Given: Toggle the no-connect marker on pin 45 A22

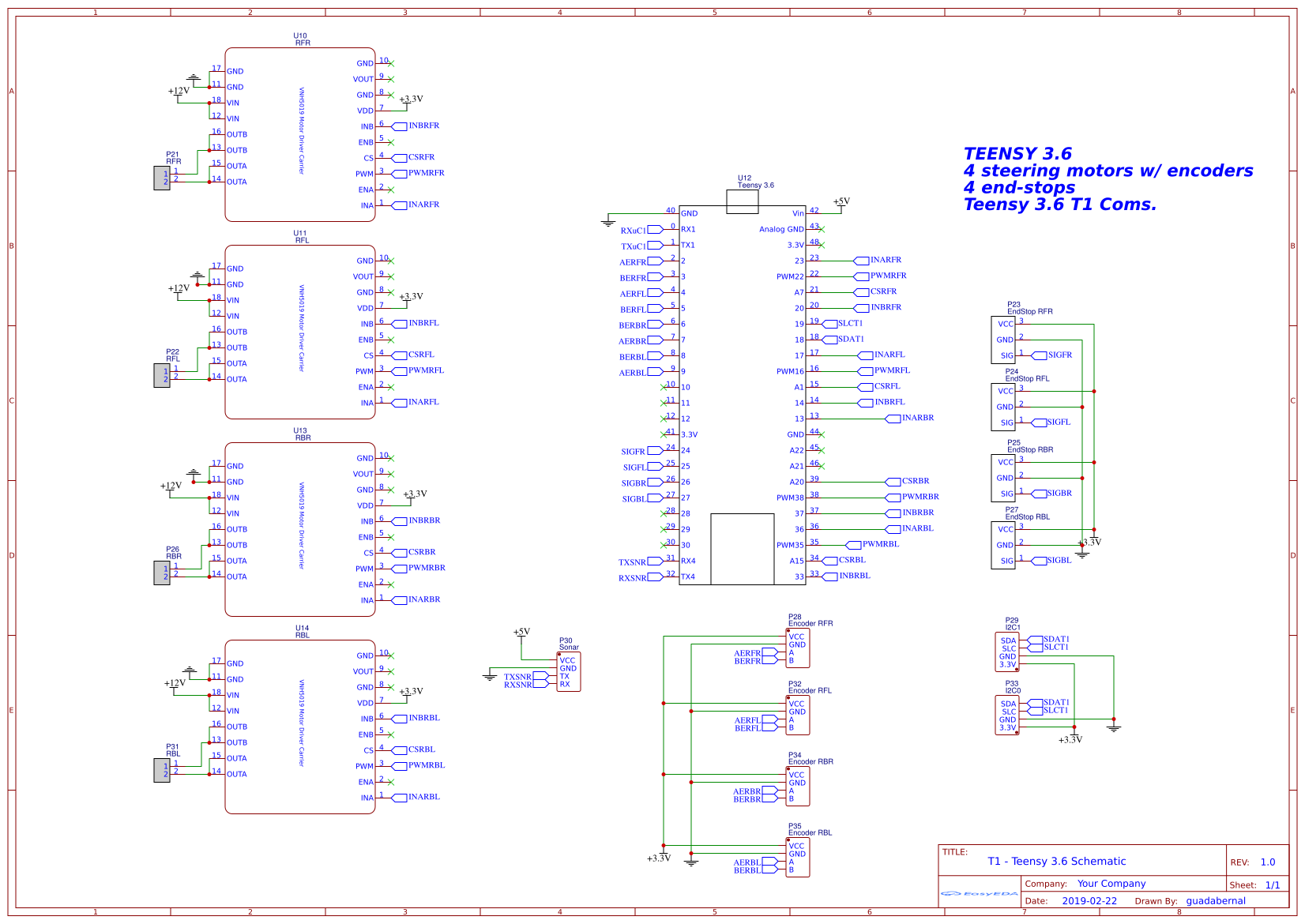Looking at the screenshot, I should coord(821,450).
